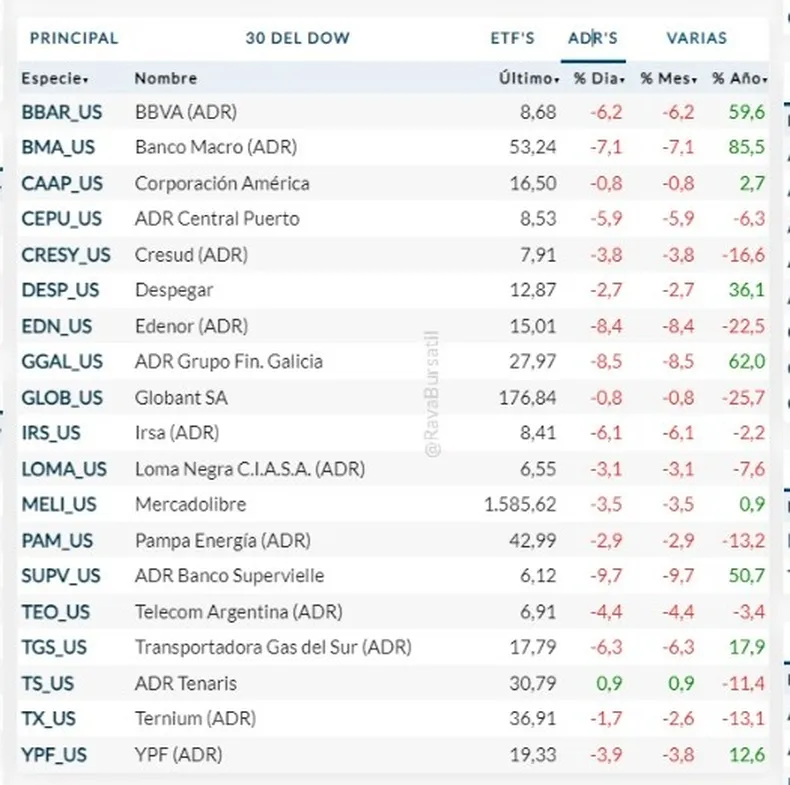The width and height of the screenshot is (790, 785).
Task: Go to the VARIAS tab
Action: tap(697, 39)
